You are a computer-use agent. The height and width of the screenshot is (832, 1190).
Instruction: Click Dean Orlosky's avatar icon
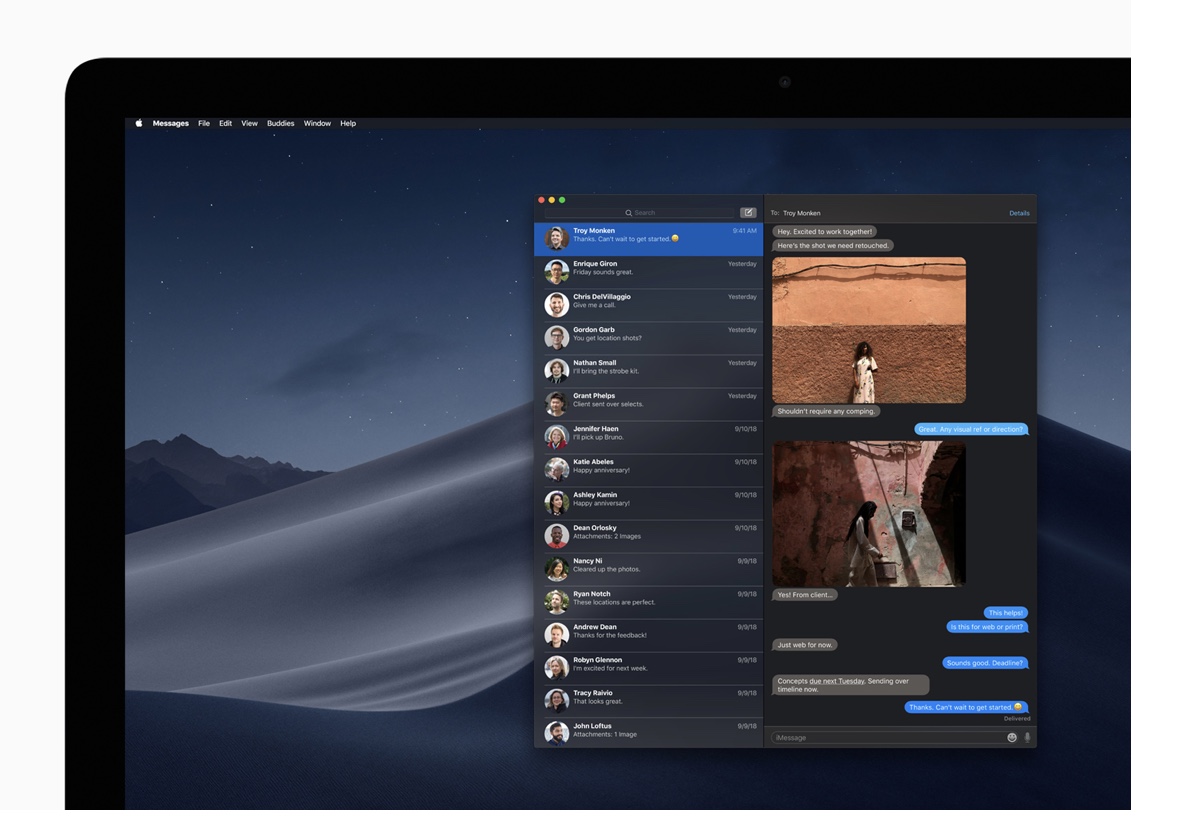556,536
